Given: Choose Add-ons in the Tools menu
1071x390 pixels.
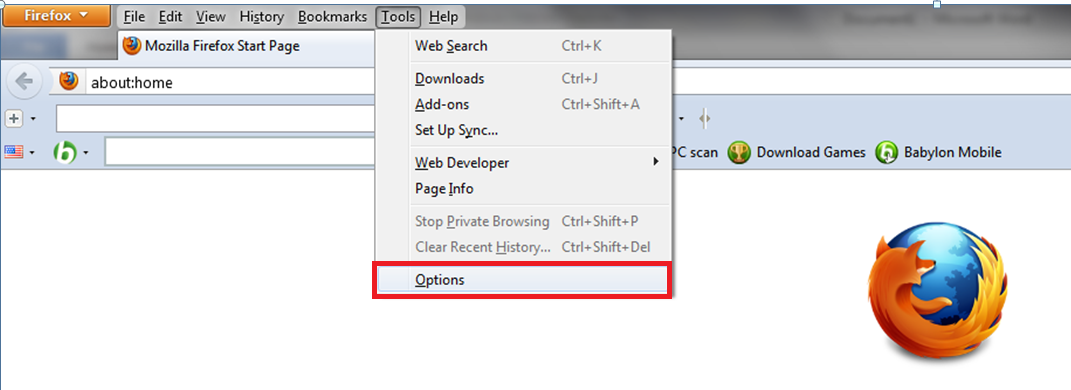Looking at the screenshot, I should tap(524, 105).
